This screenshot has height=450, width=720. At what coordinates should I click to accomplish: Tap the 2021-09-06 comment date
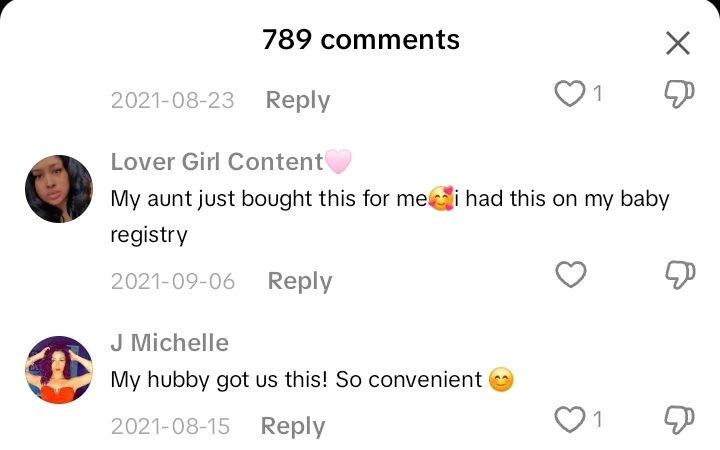(x=173, y=281)
